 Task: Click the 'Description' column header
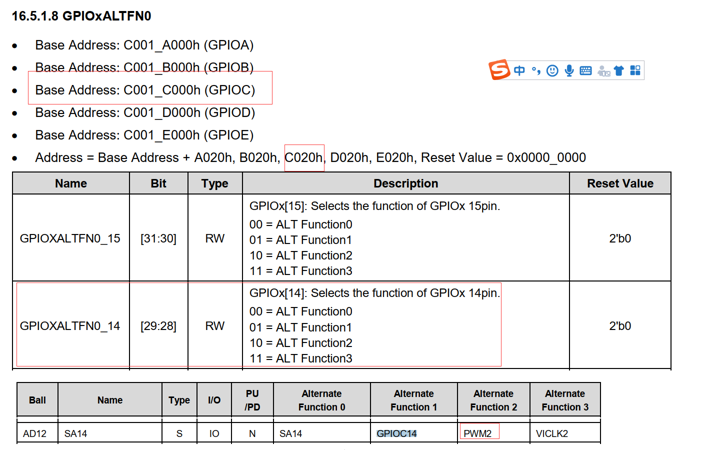pos(406,183)
